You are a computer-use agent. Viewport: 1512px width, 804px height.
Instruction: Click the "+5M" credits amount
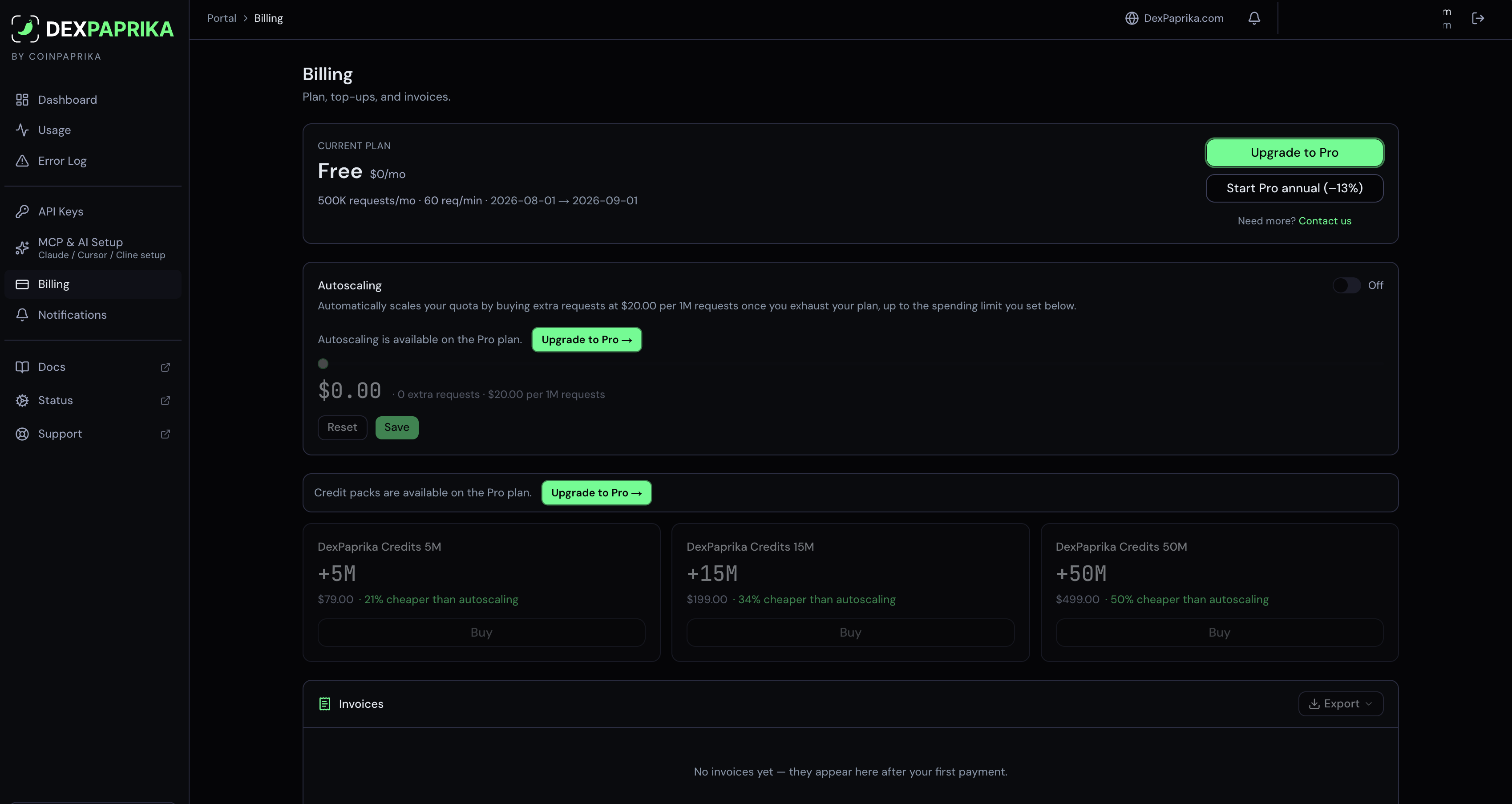pos(337,574)
